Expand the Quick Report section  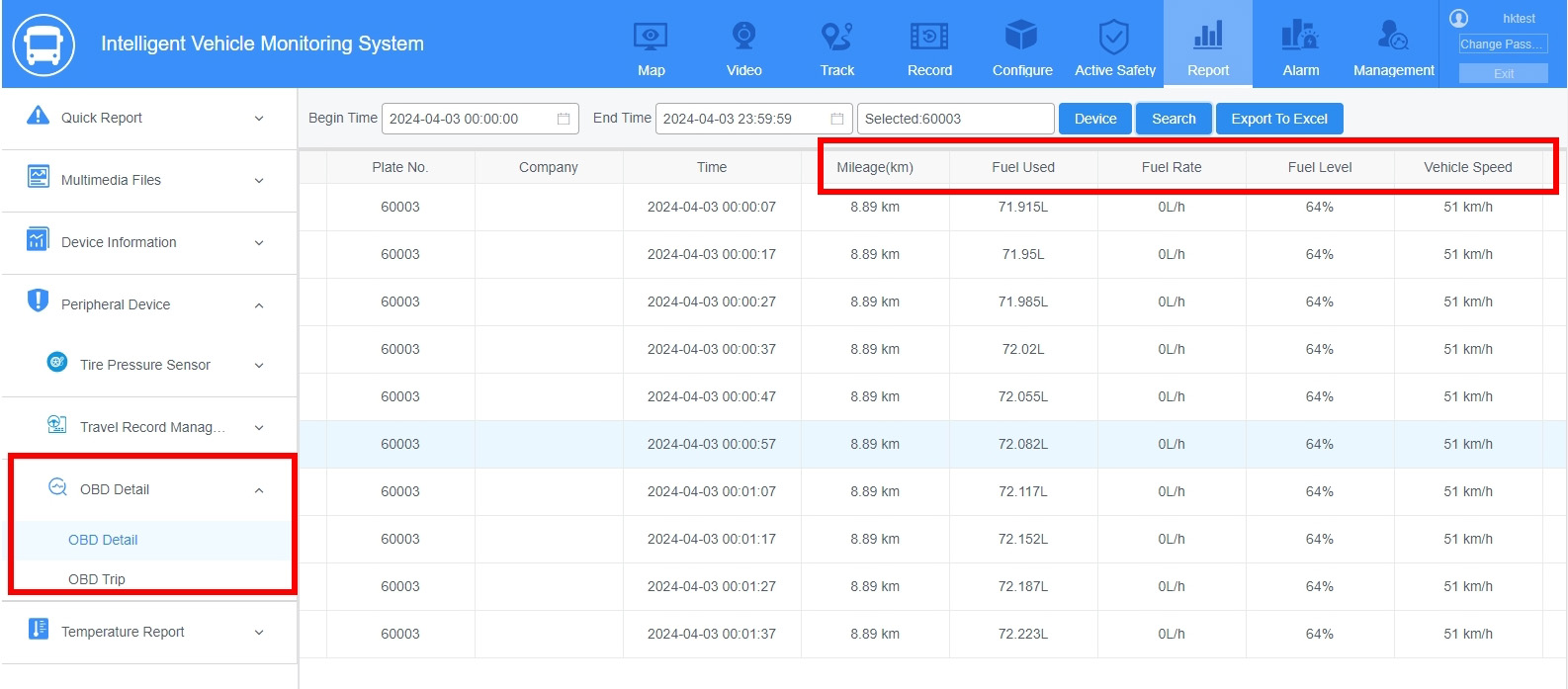click(259, 119)
